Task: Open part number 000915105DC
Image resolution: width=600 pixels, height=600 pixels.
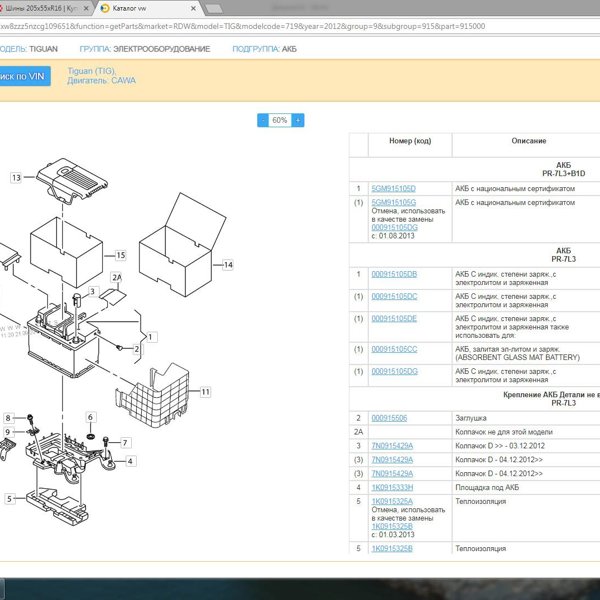Action: click(x=394, y=297)
